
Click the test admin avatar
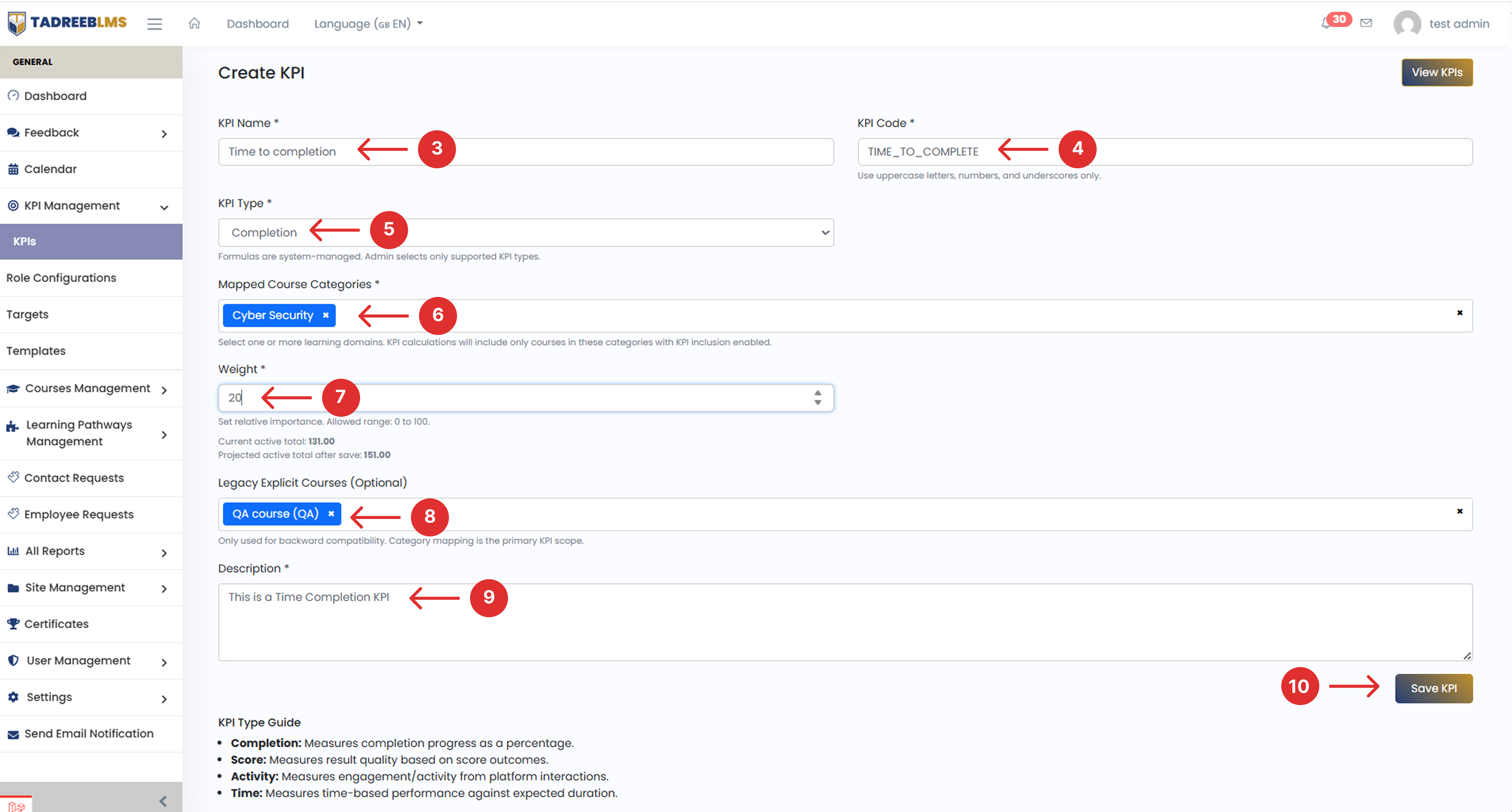click(x=1407, y=23)
